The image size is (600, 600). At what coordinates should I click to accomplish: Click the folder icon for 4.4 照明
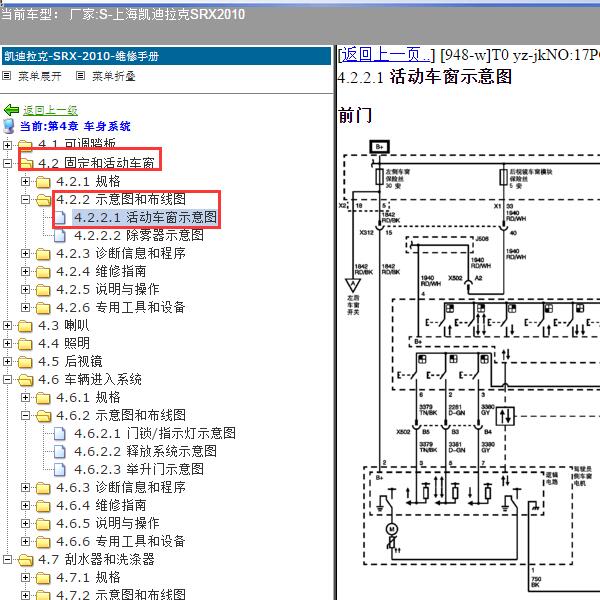coord(25,344)
